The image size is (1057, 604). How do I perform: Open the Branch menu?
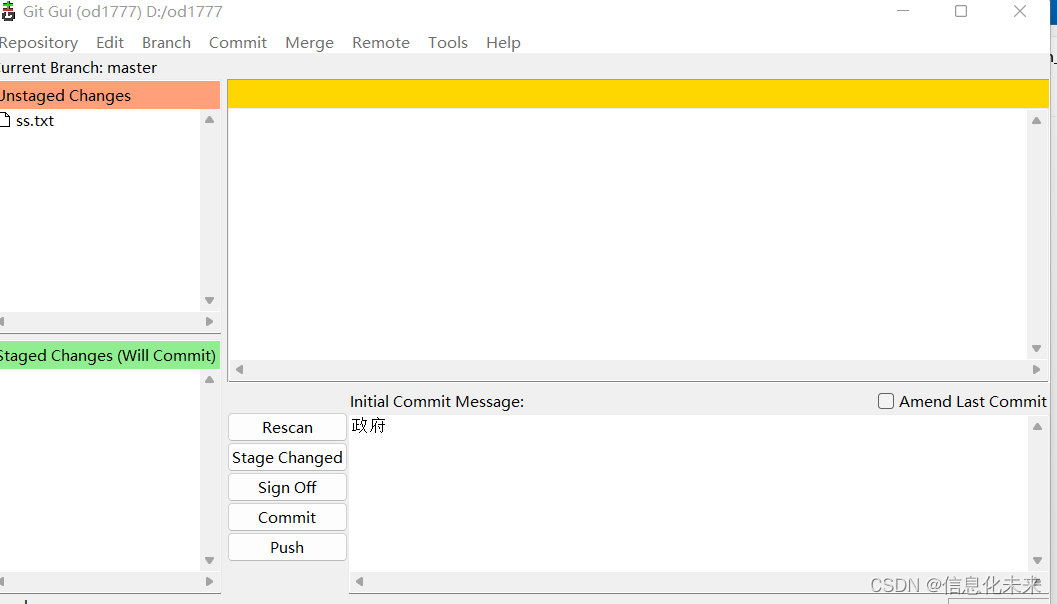tap(166, 42)
